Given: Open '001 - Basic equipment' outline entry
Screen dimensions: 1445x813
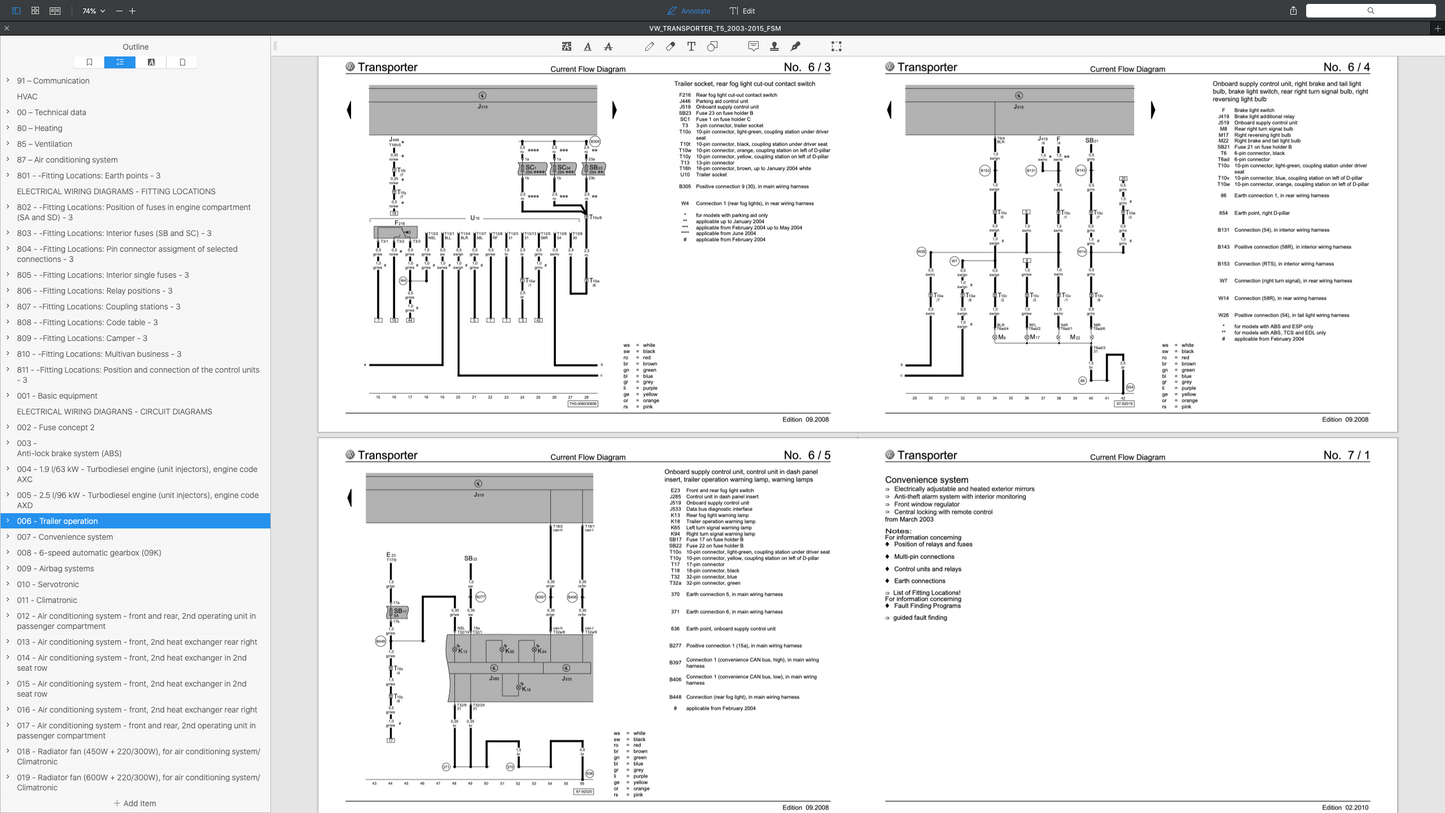Looking at the screenshot, I should [x=57, y=396].
